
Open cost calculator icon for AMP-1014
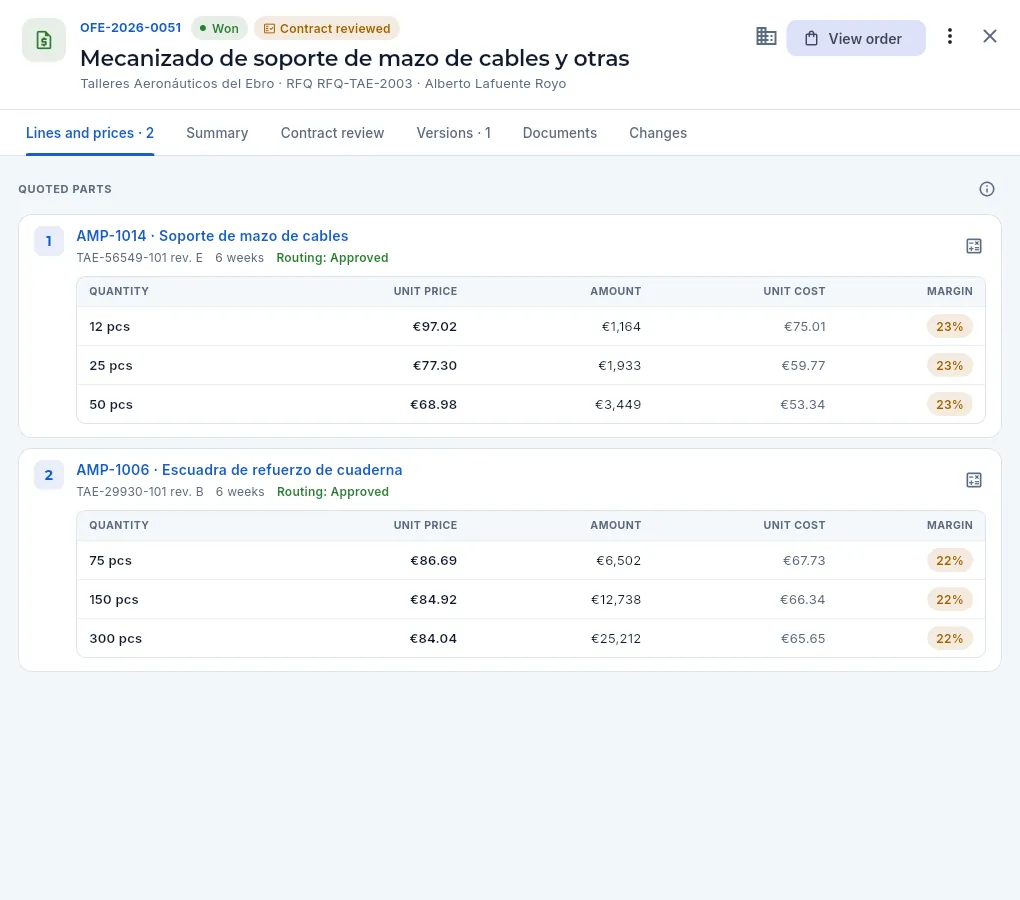pyautogui.click(x=974, y=246)
